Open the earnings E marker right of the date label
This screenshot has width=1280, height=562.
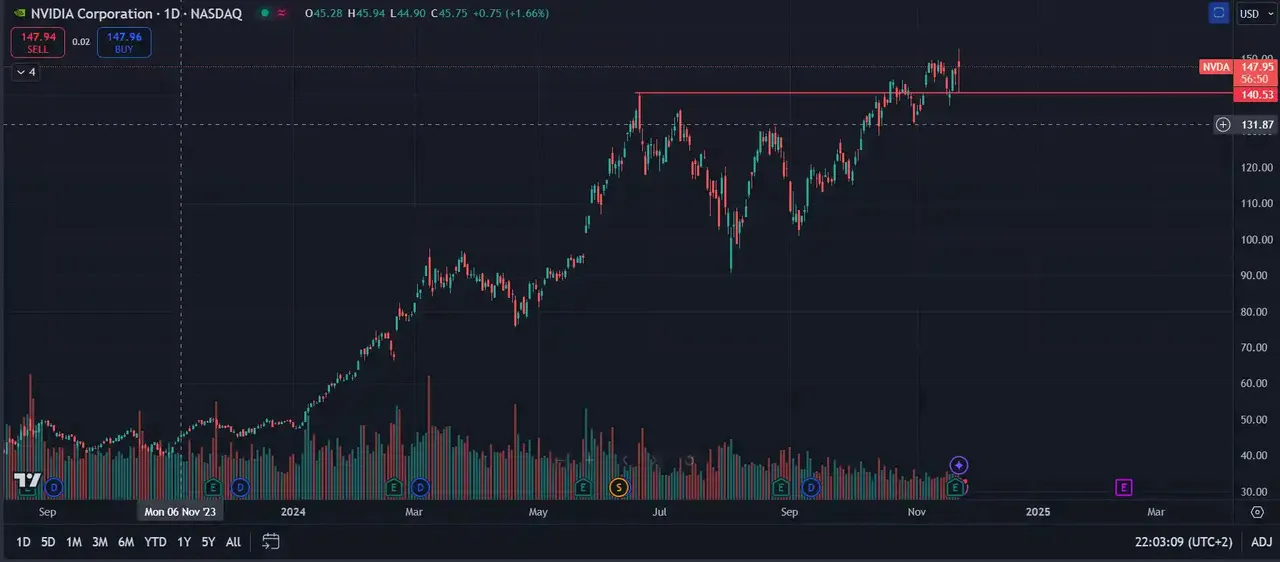click(212, 487)
